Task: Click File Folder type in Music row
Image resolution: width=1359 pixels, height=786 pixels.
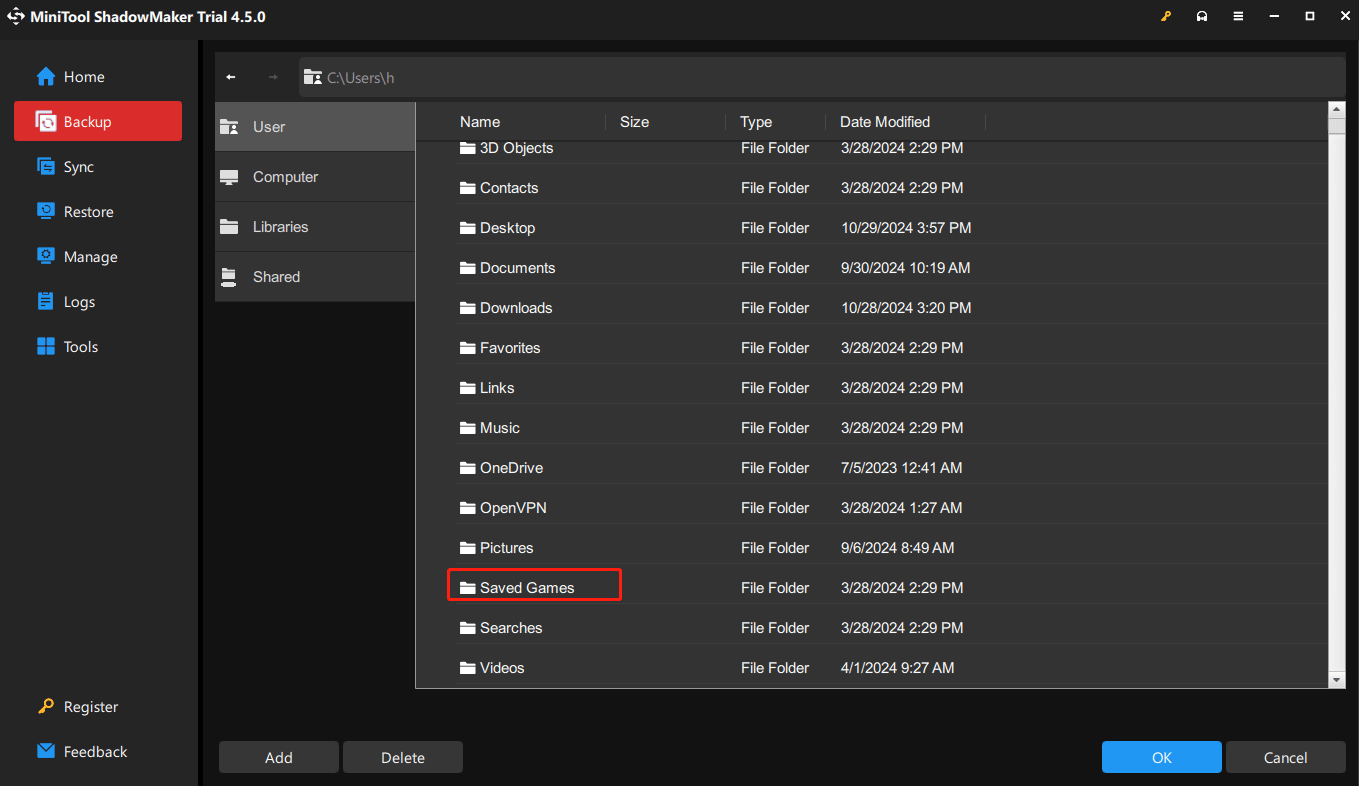Action: tap(775, 428)
